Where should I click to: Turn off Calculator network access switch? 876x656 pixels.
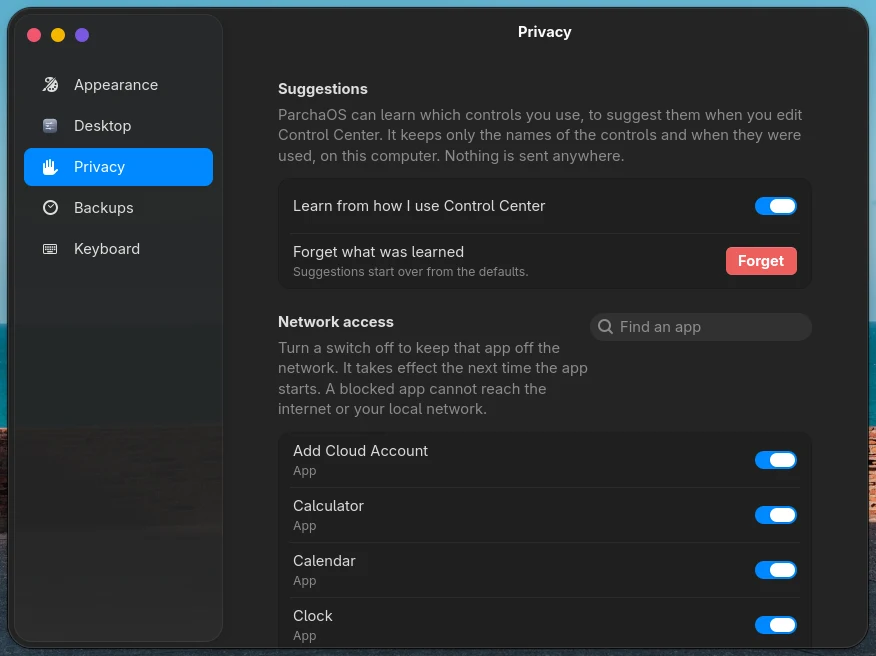click(x=775, y=515)
